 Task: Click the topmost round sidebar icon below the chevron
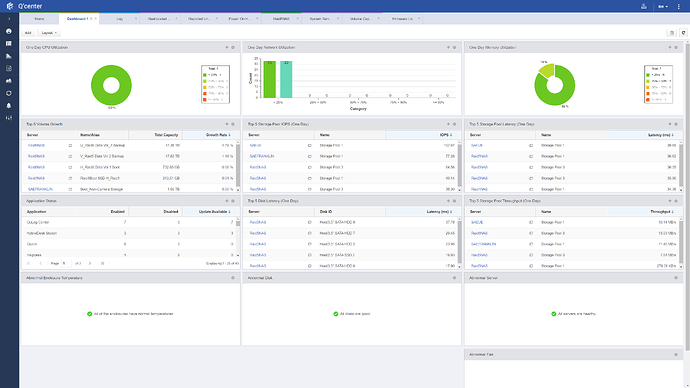(x=9, y=31)
